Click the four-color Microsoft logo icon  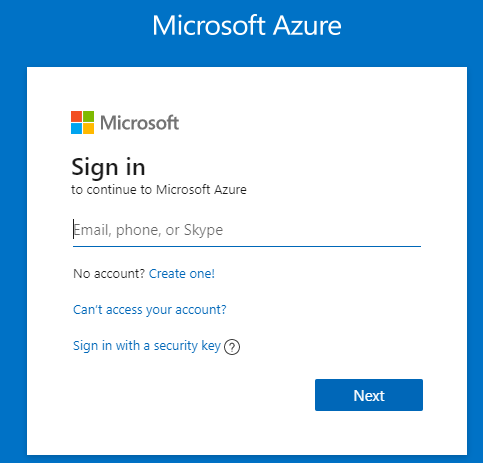click(x=82, y=122)
